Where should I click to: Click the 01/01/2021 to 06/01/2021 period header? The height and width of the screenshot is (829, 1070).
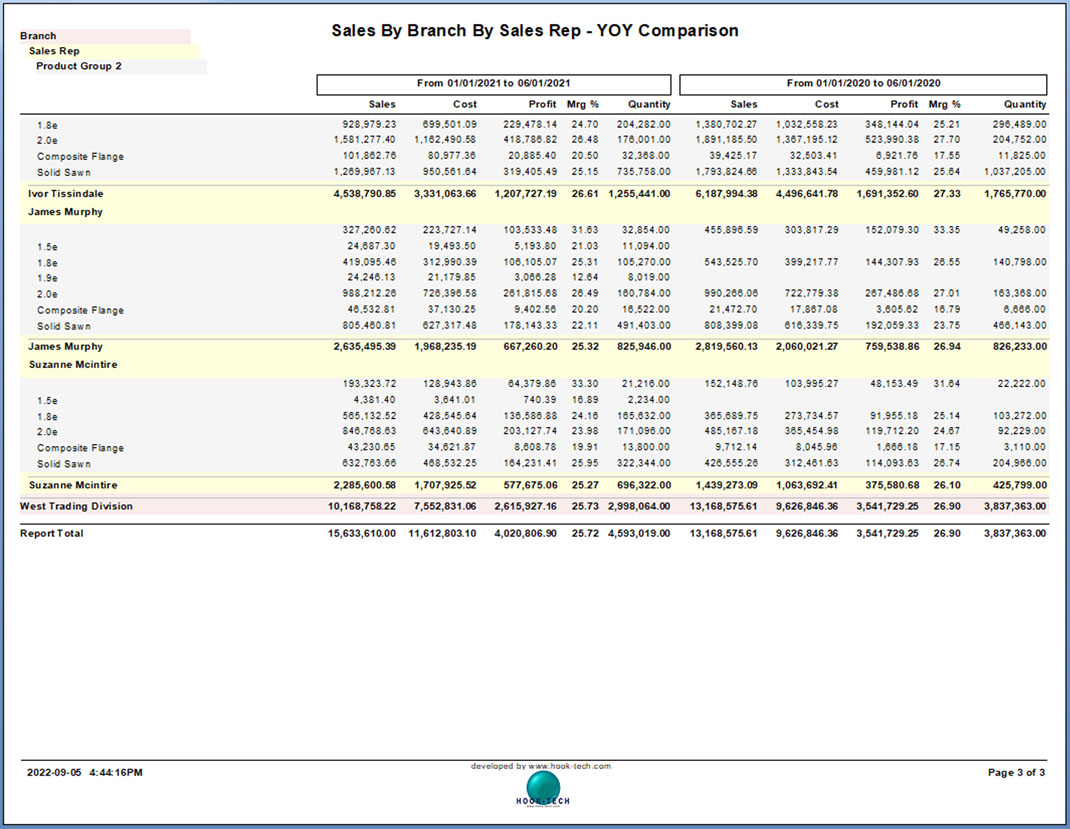click(493, 83)
